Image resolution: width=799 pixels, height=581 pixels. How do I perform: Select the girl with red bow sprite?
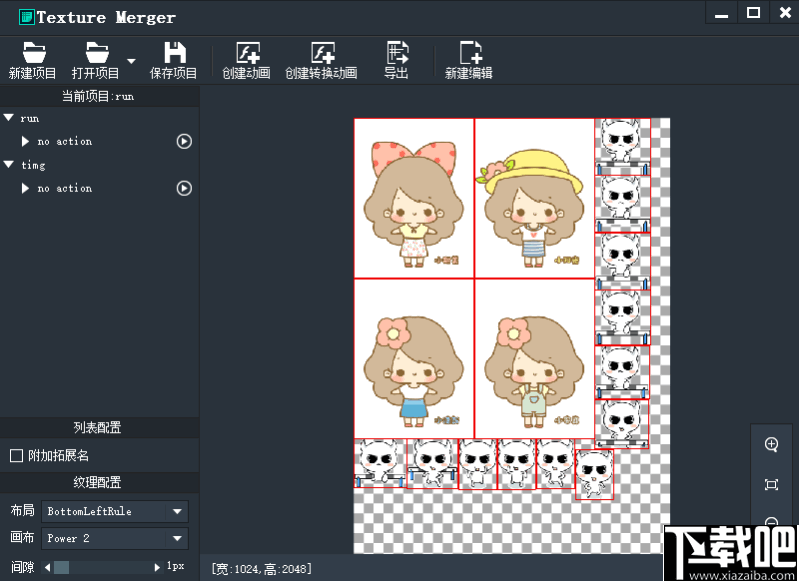[414, 198]
